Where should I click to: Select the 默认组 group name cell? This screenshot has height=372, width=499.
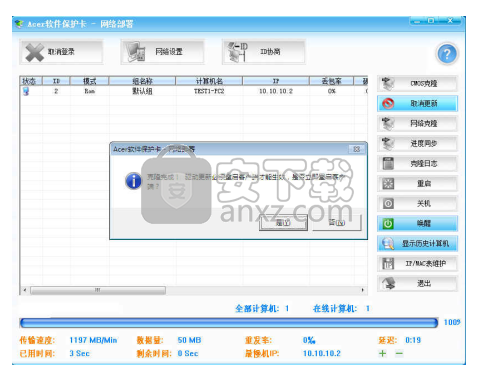pos(142,91)
